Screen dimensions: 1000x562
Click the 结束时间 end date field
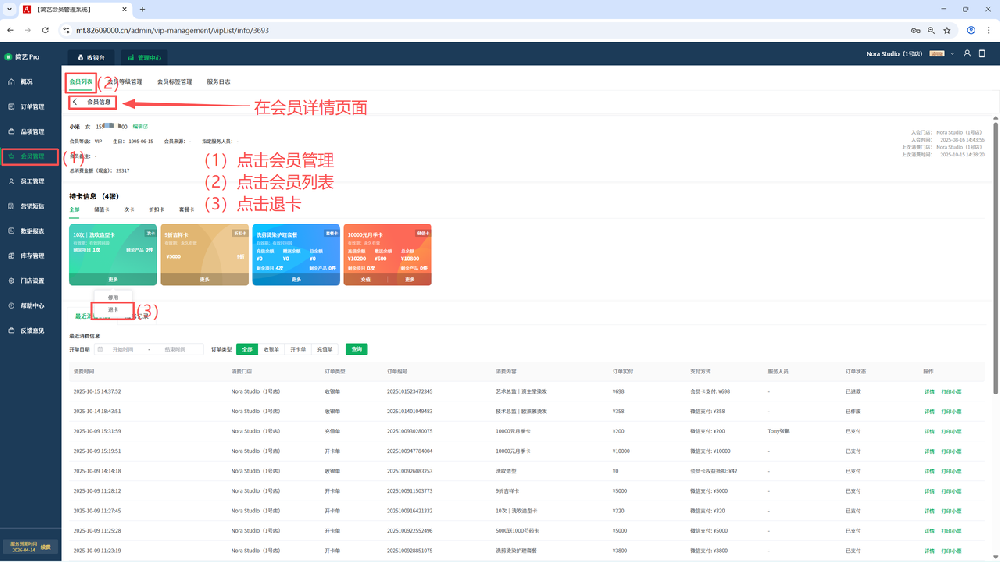pos(175,350)
